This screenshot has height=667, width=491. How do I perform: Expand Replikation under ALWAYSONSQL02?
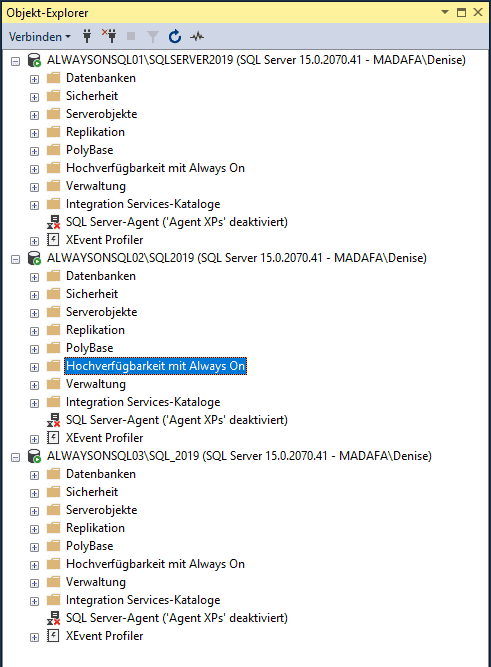coord(34,331)
